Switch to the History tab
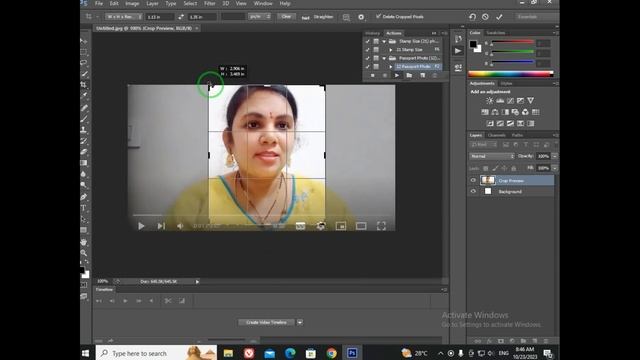The width and height of the screenshot is (640, 360). 372,33
